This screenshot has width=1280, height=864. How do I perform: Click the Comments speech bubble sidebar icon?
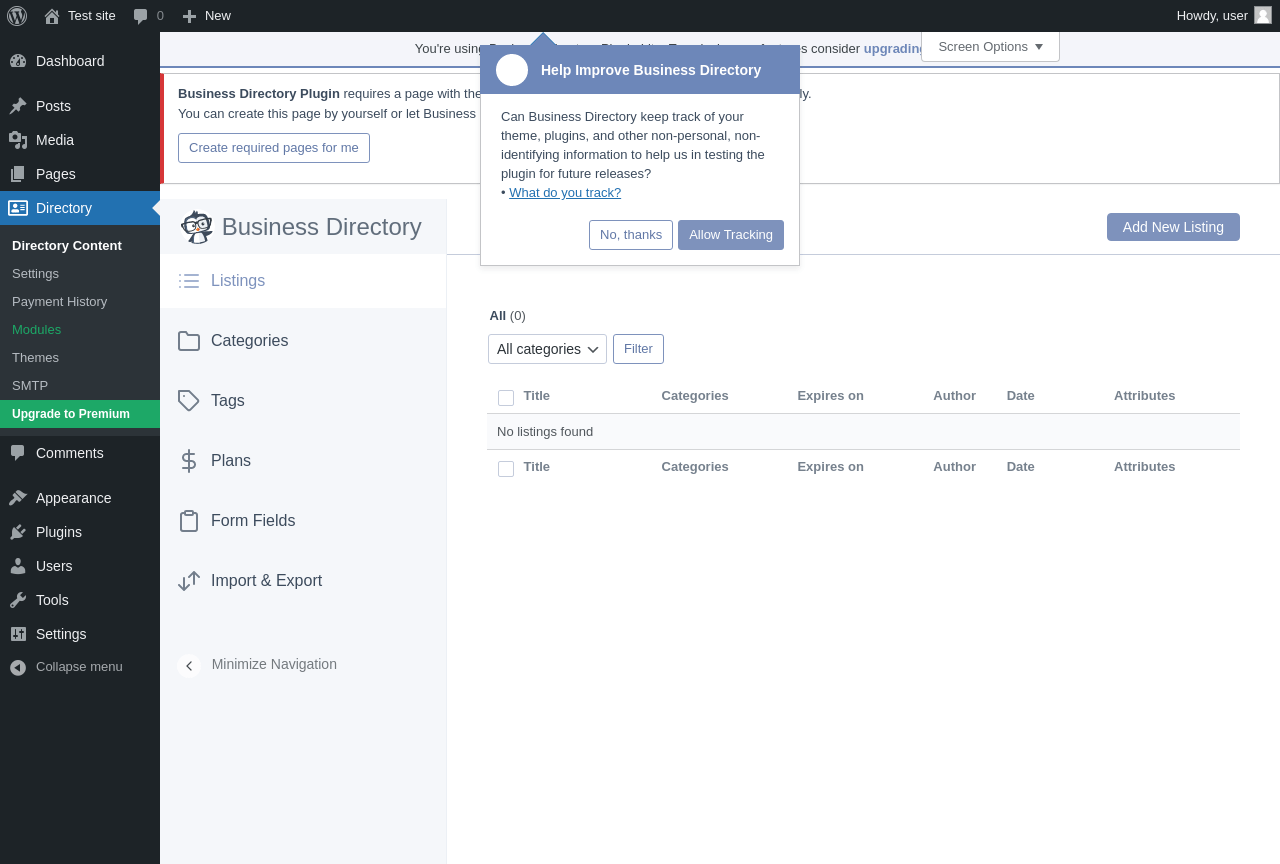pos(18,453)
